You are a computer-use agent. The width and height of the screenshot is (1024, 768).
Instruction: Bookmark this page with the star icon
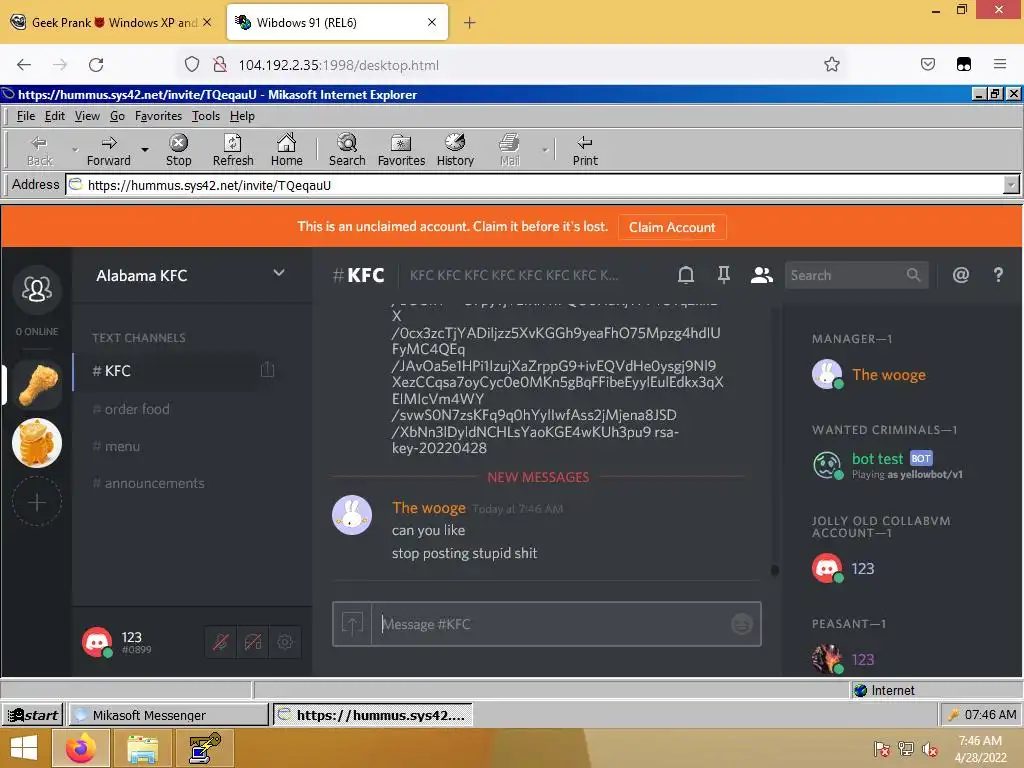[831, 65]
